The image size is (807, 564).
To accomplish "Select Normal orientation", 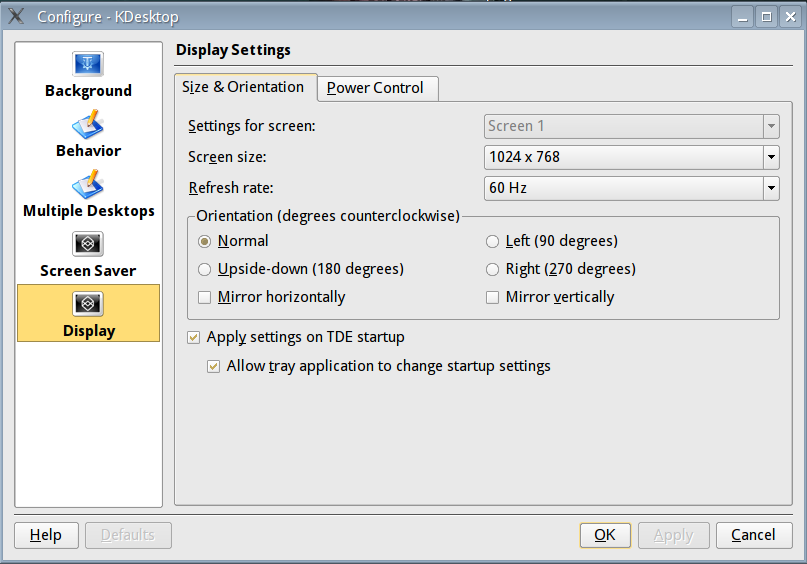I will click(x=204, y=241).
